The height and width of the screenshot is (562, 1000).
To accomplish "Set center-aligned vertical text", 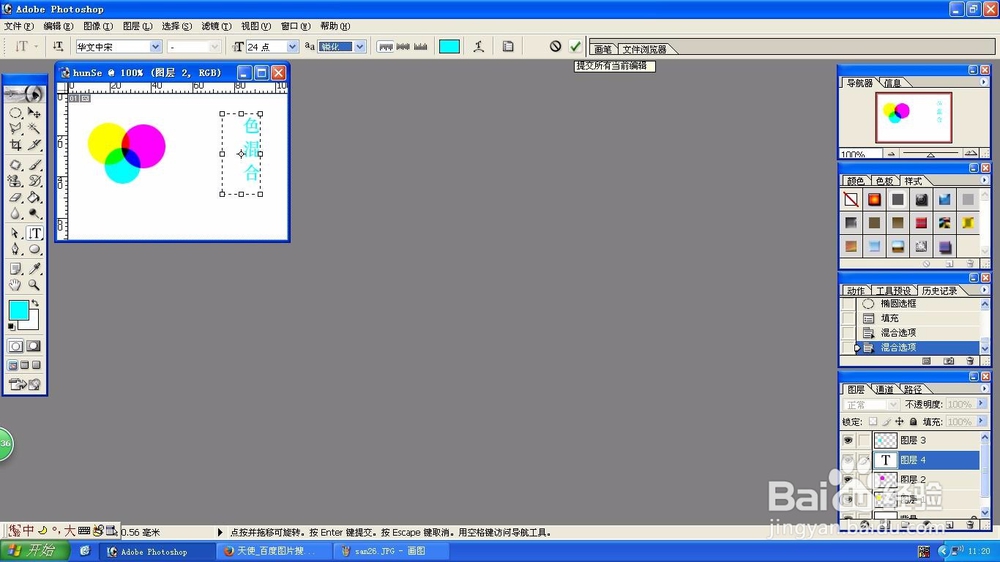I will pos(403,46).
